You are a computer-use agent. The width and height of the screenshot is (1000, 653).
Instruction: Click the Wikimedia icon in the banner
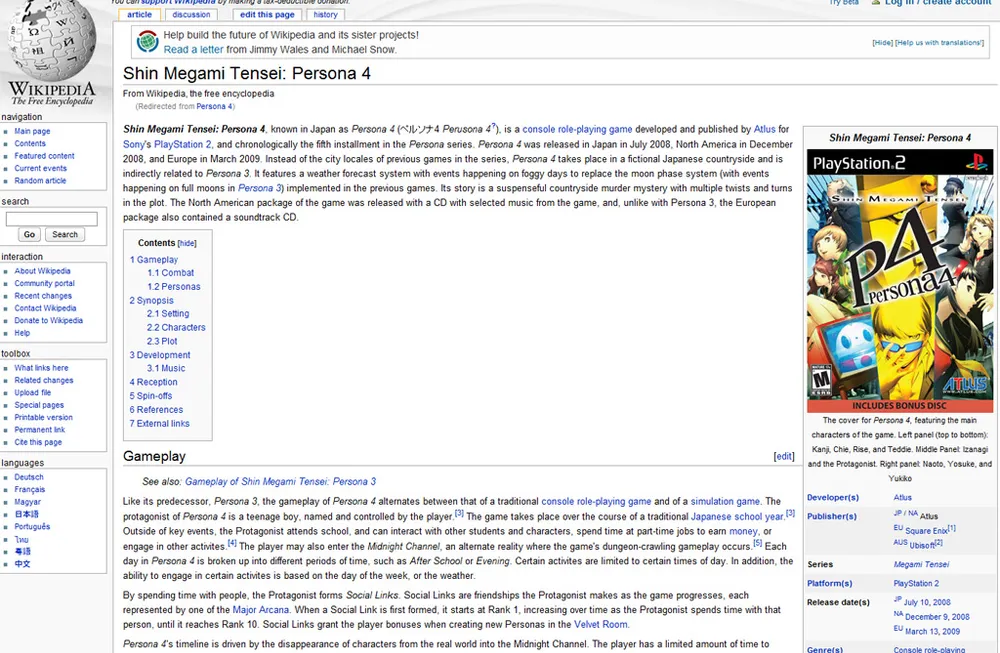tap(147, 42)
